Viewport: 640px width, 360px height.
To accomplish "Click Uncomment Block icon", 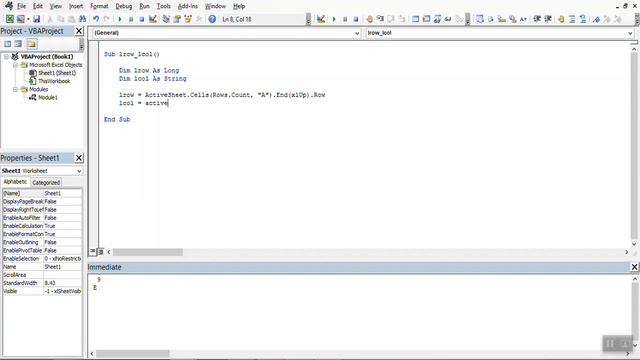I will (583, 19).
